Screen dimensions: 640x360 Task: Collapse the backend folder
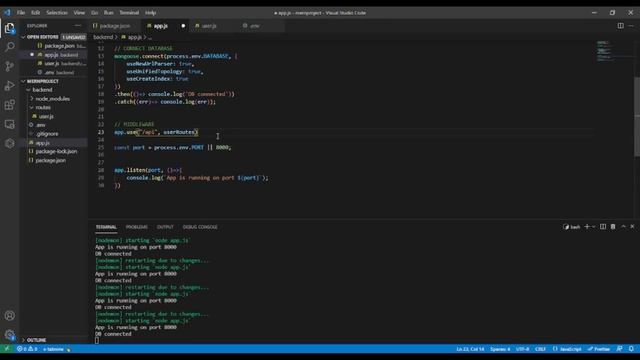(54, 90)
